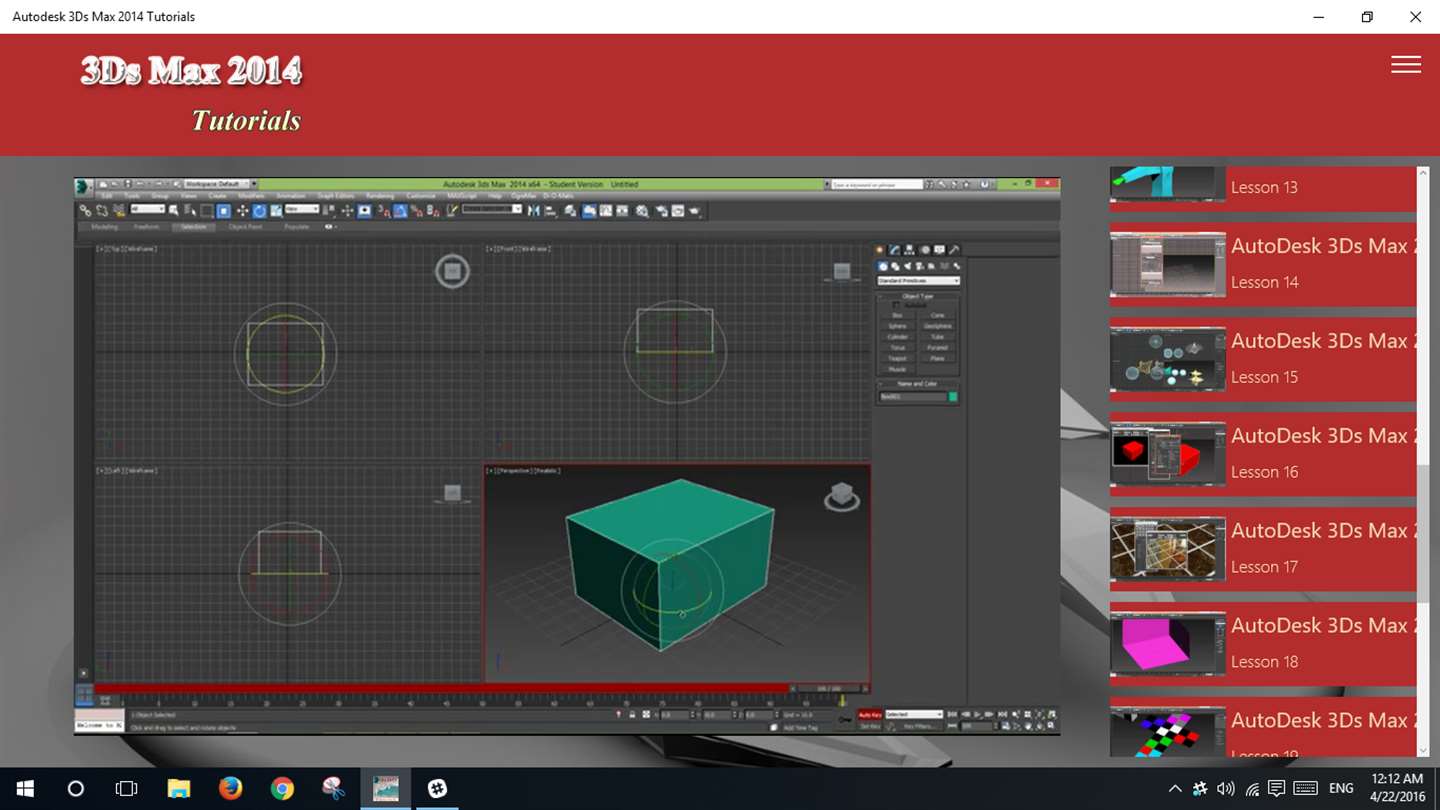
Task: Switch to the Motion command panel tab
Action: pos(924,250)
